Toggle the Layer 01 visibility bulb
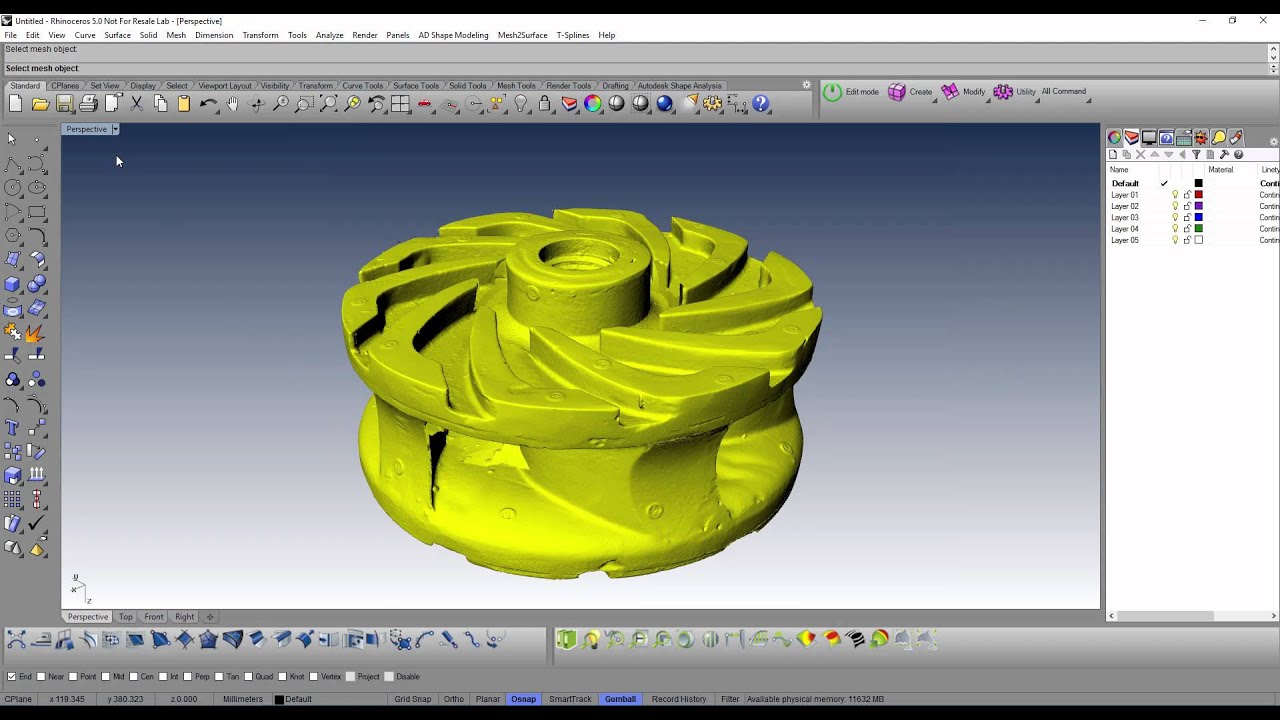The width and height of the screenshot is (1280, 720). point(1175,195)
